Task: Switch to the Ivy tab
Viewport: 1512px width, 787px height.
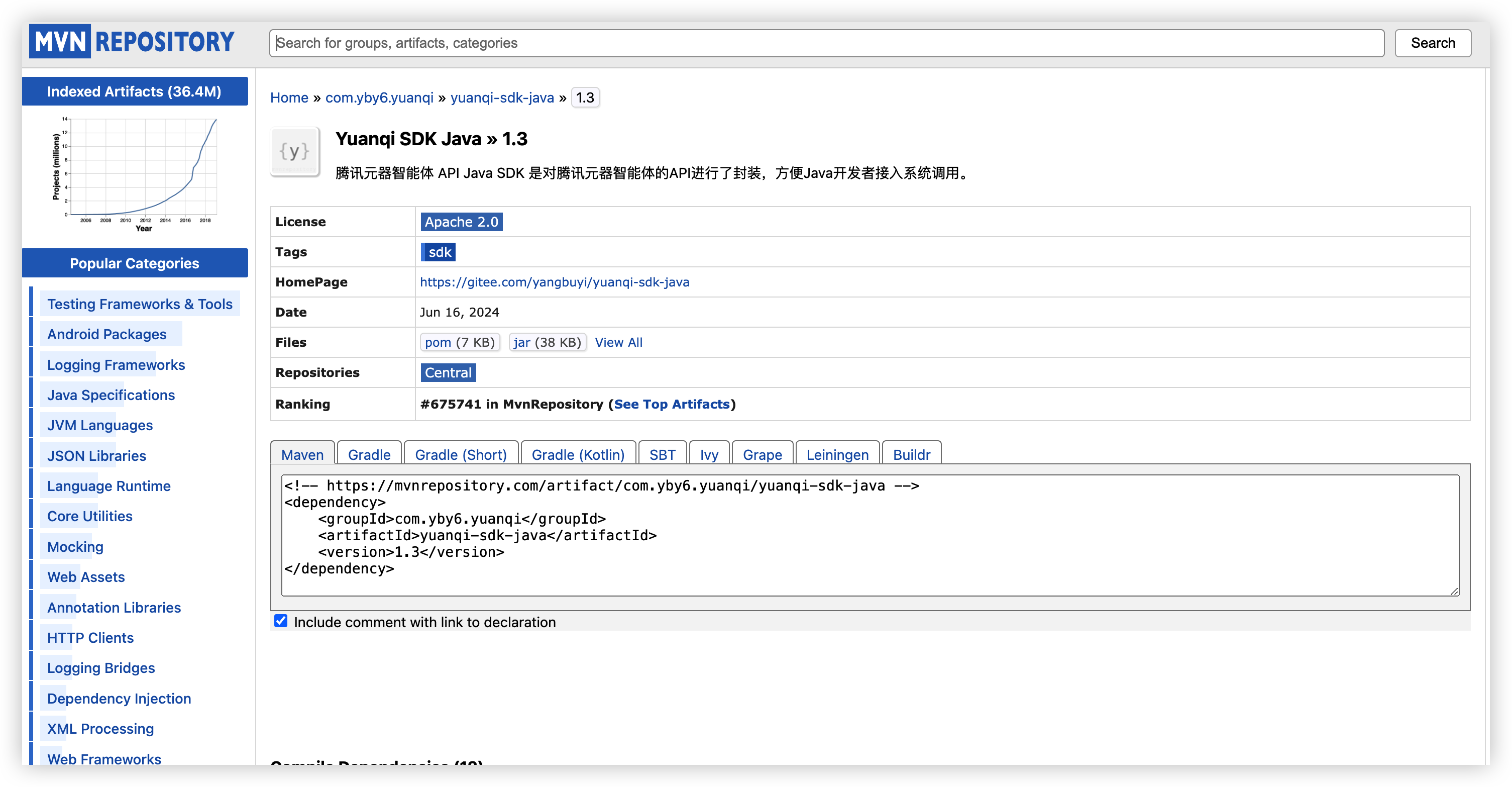Action: pos(709,454)
